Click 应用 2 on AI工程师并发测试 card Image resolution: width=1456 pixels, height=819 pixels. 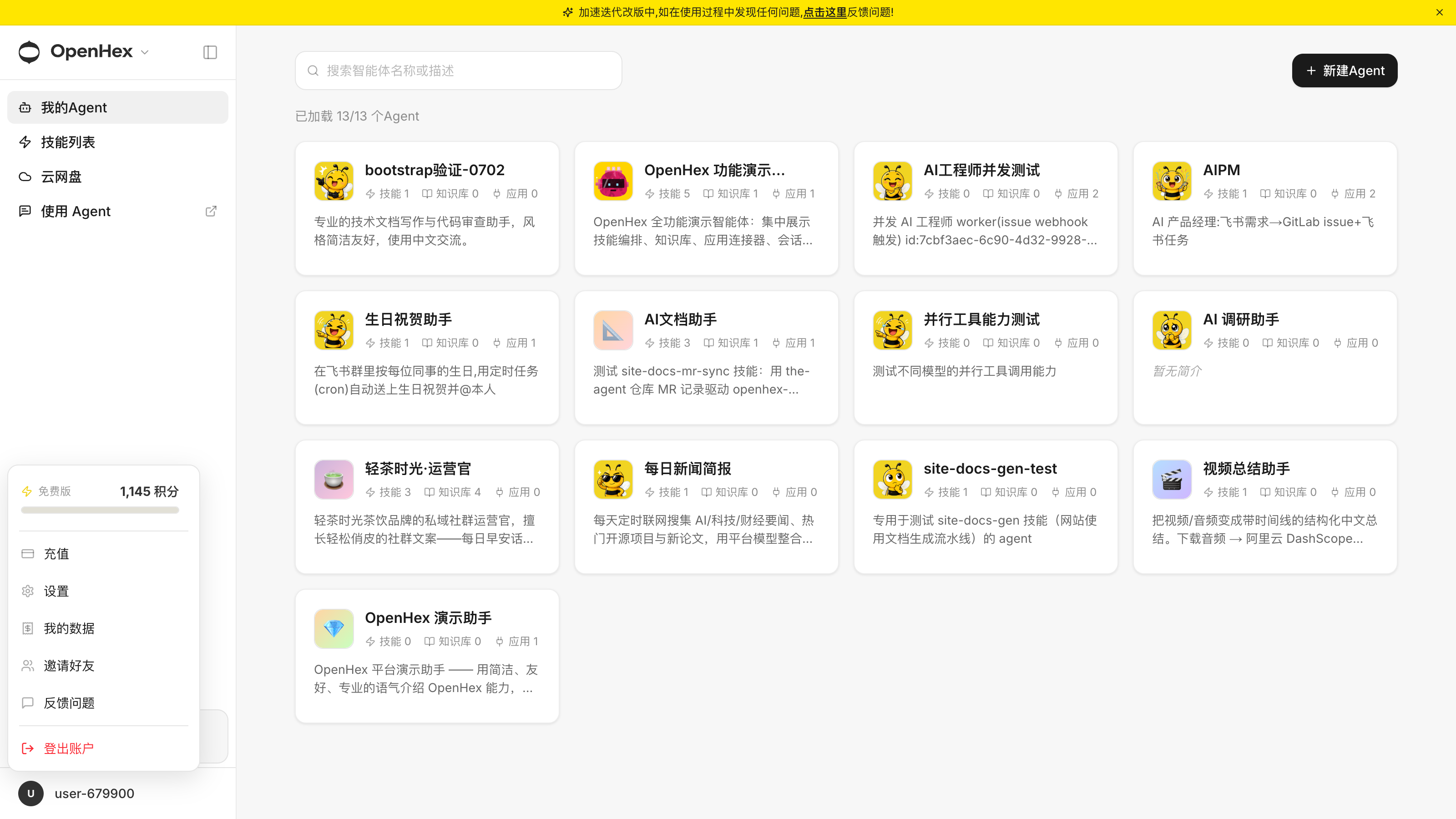point(1076,194)
